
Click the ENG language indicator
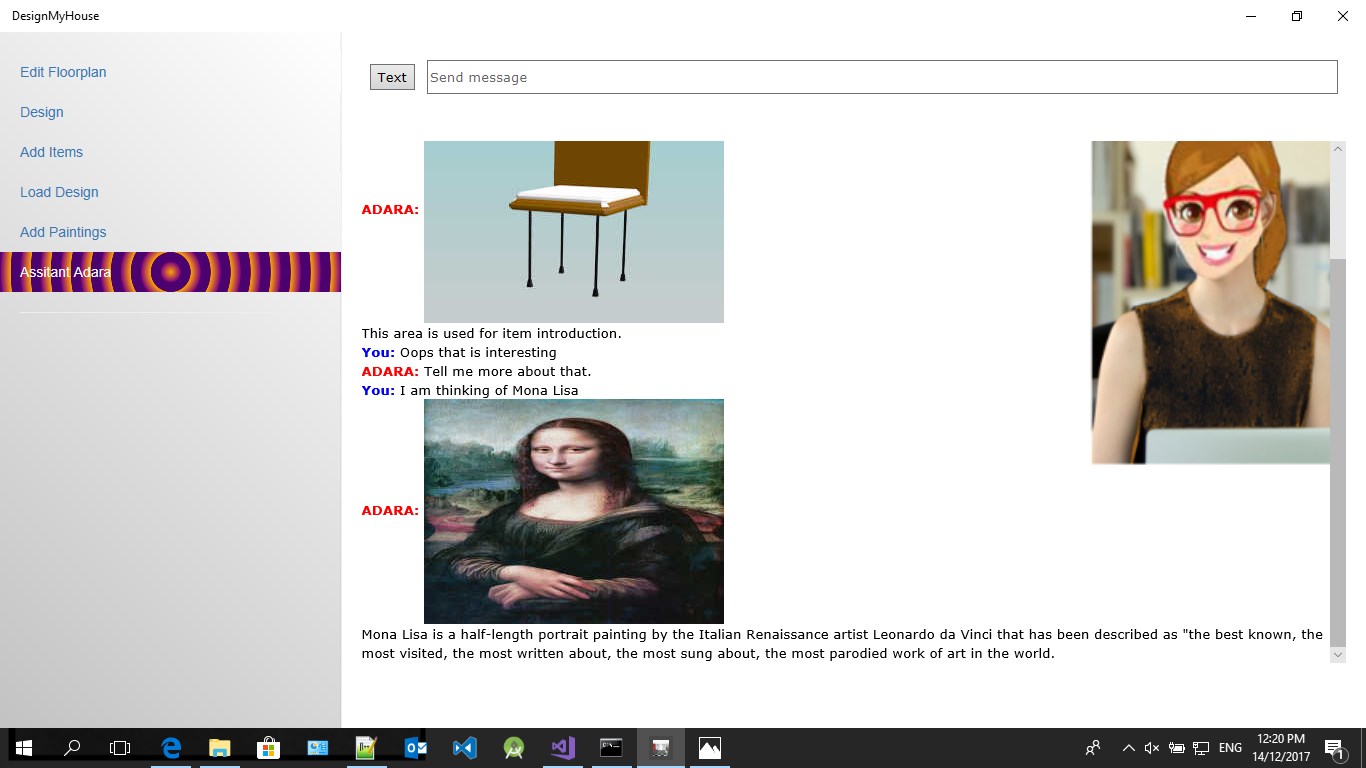[1231, 748]
